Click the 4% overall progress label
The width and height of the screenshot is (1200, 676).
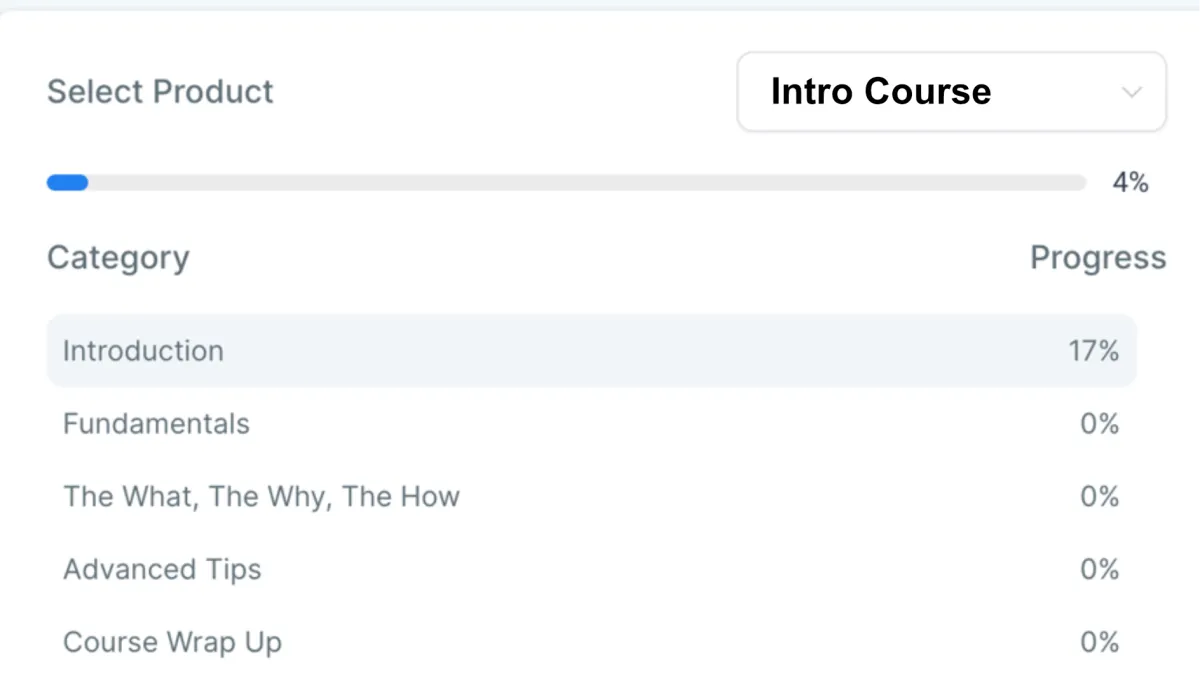coord(1130,183)
